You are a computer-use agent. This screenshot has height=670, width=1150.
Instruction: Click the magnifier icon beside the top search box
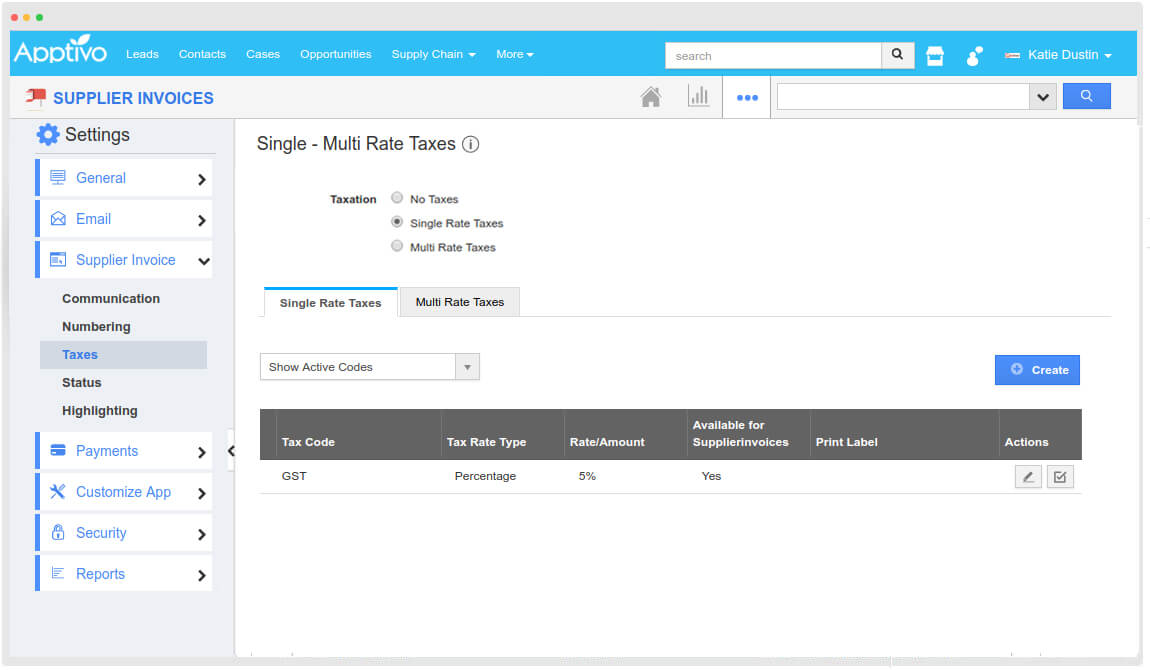[x=897, y=55]
